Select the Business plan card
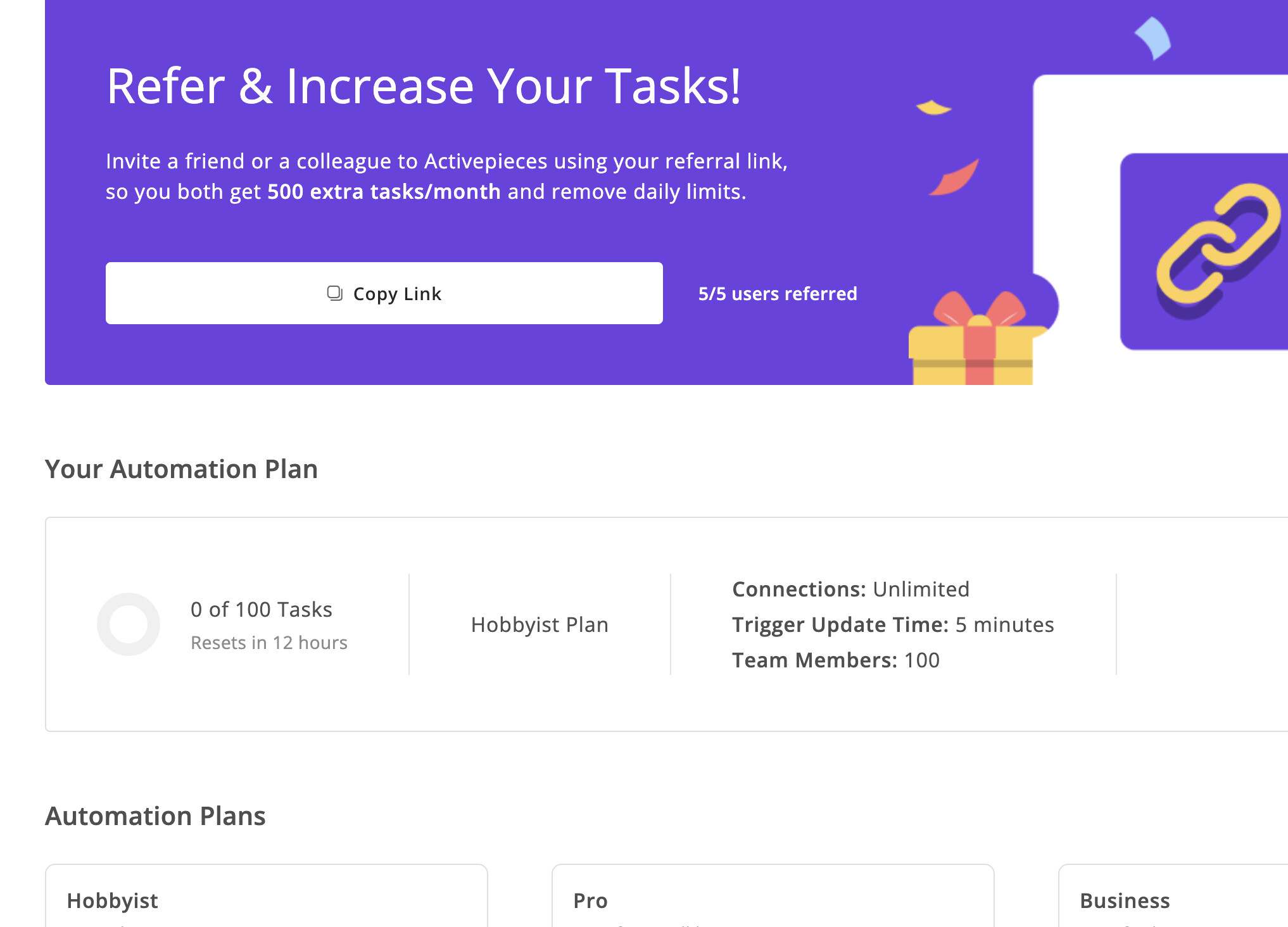 [1173, 895]
